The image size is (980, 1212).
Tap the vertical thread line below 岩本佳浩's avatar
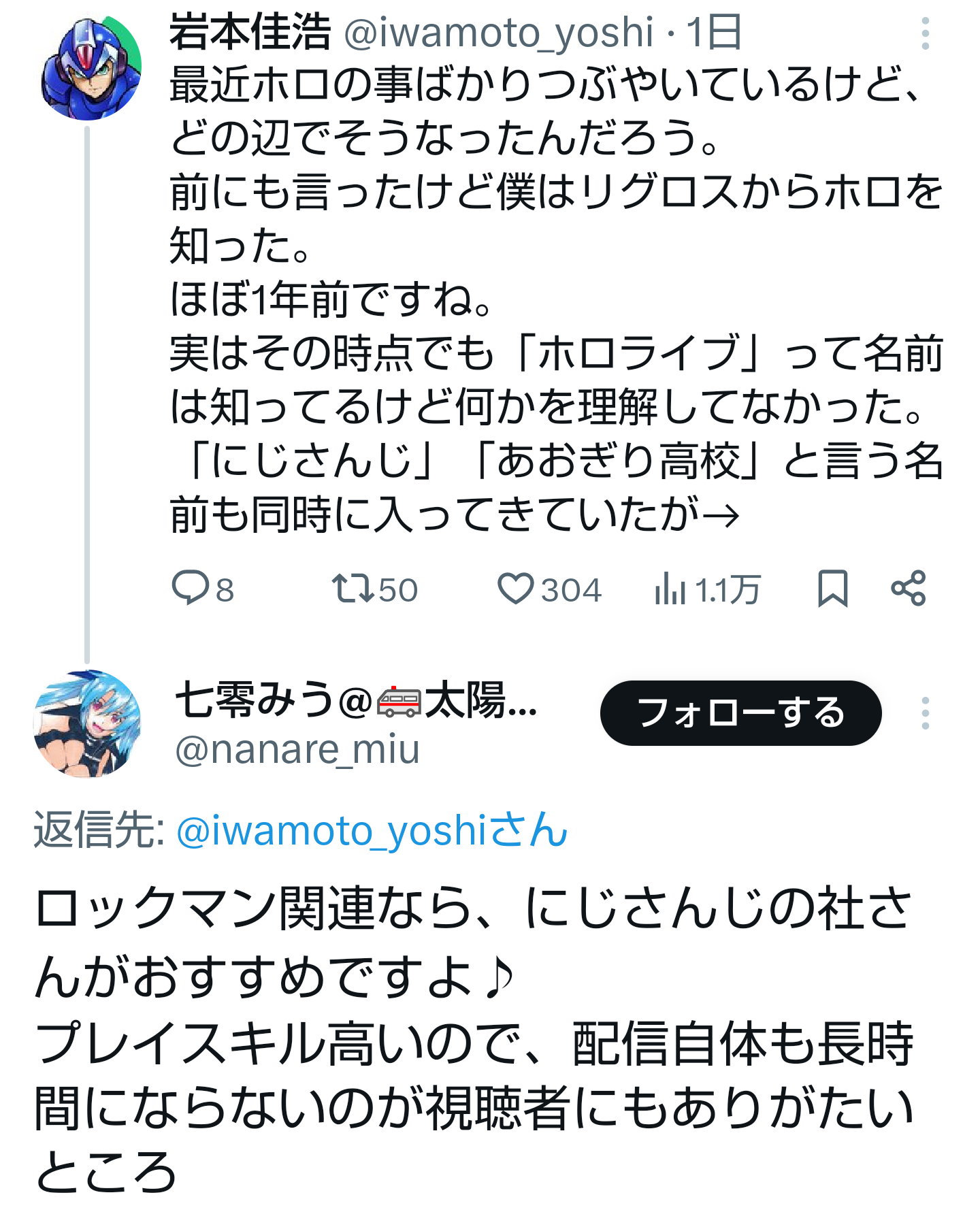(x=87, y=395)
